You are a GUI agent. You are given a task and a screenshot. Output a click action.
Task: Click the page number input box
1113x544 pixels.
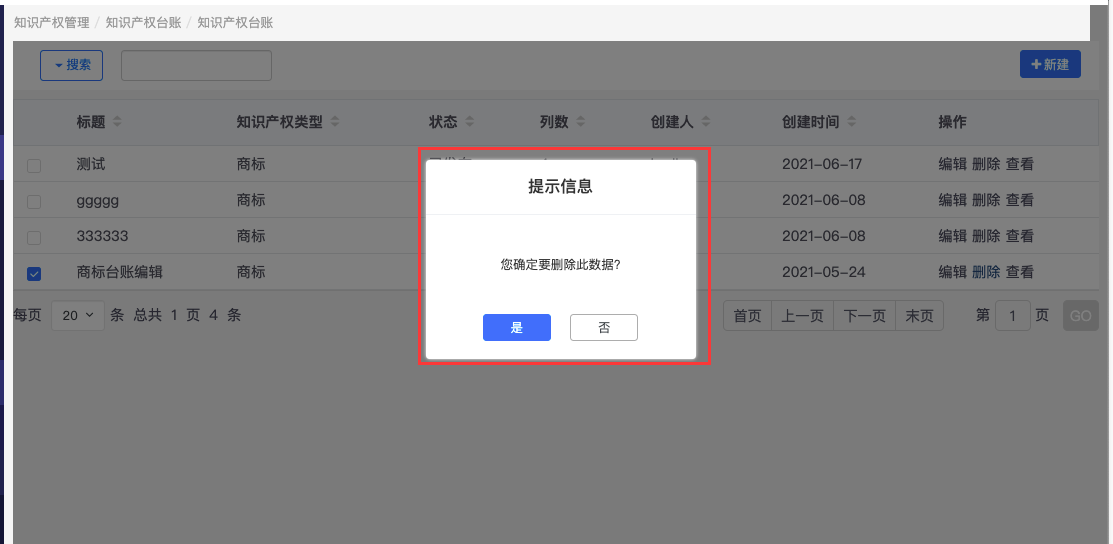click(1012, 316)
